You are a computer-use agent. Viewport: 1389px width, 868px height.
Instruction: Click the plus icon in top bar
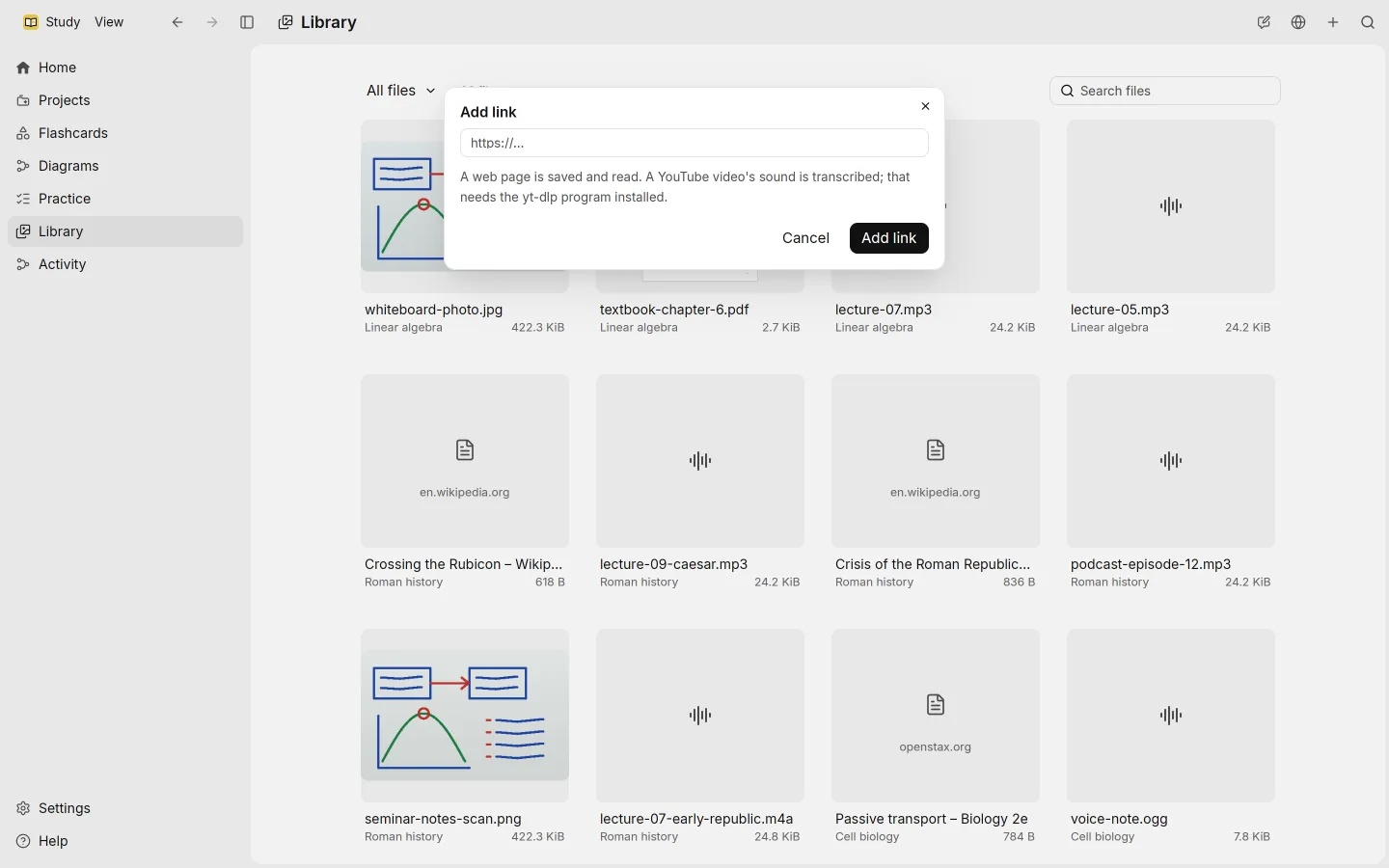pyautogui.click(x=1333, y=22)
